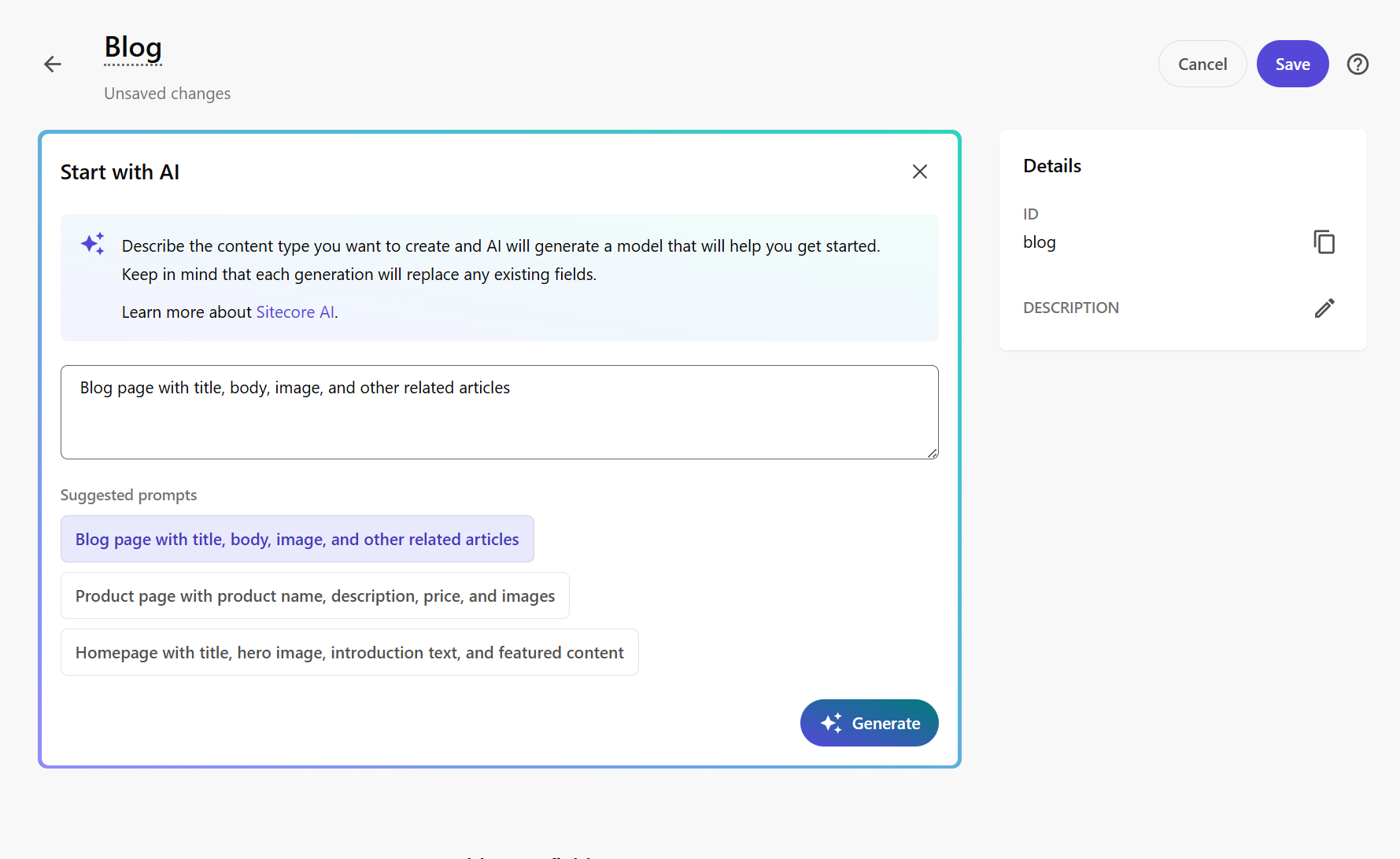Close the Start with AI panel
This screenshot has width=1400, height=859.
tap(919, 171)
